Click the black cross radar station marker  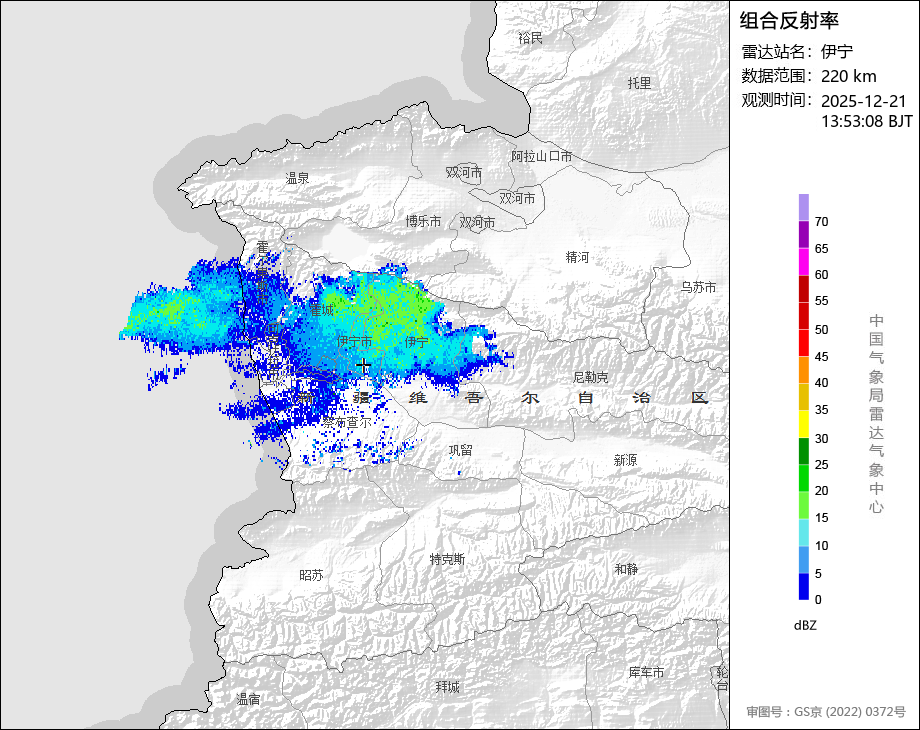pos(364,366)
